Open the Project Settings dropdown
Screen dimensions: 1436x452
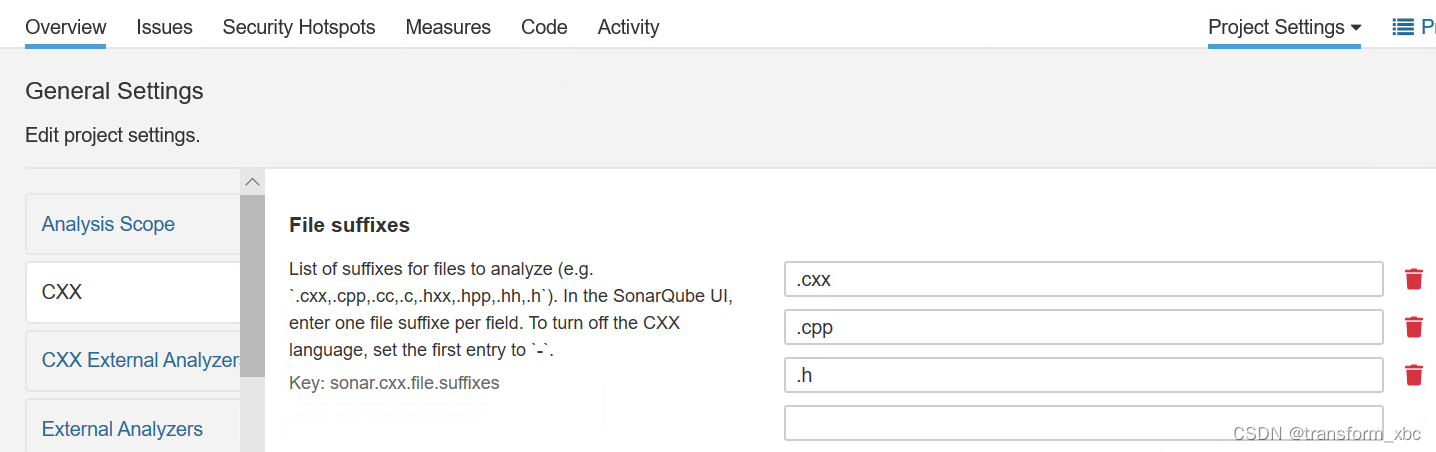click(1284, 27)
